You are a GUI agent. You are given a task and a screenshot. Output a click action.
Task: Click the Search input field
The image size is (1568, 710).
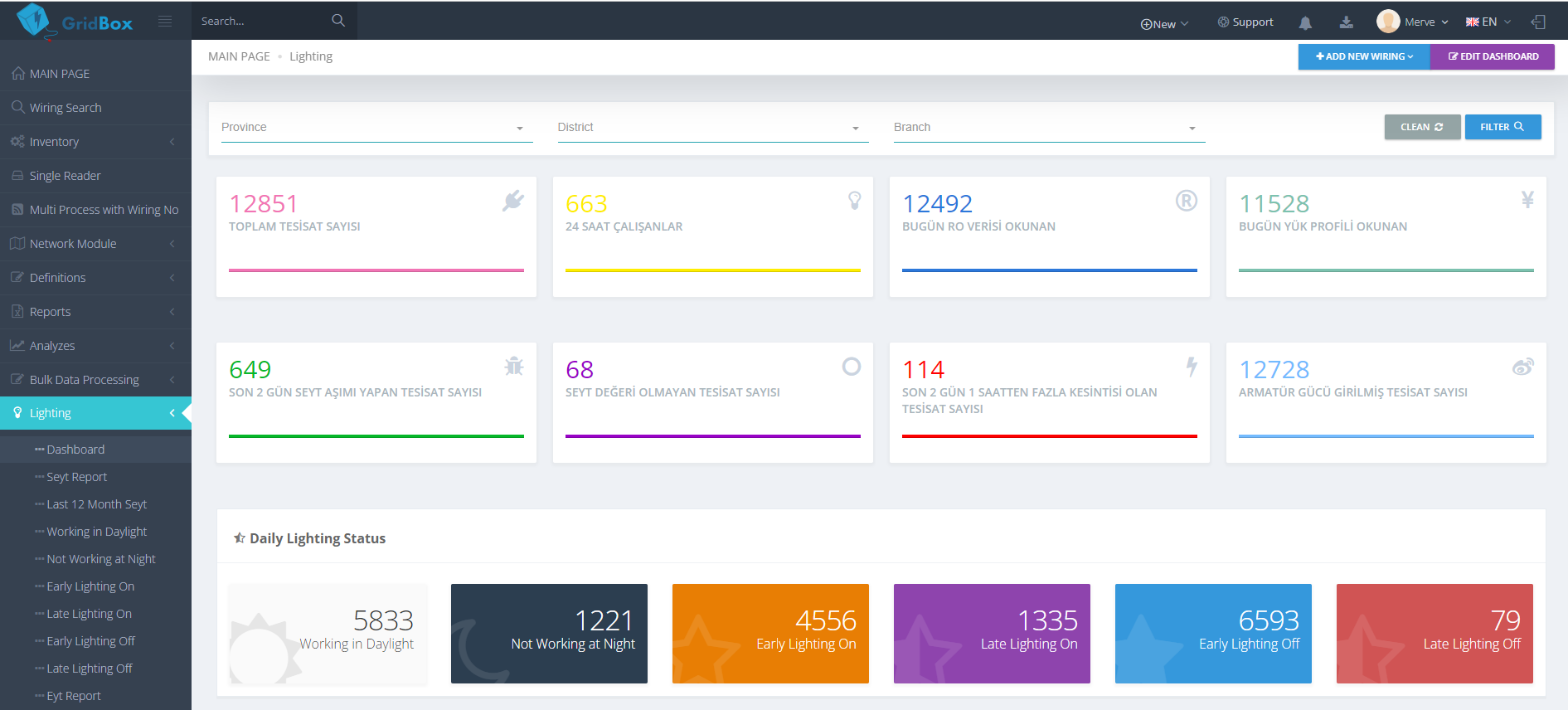coord(261,22)
